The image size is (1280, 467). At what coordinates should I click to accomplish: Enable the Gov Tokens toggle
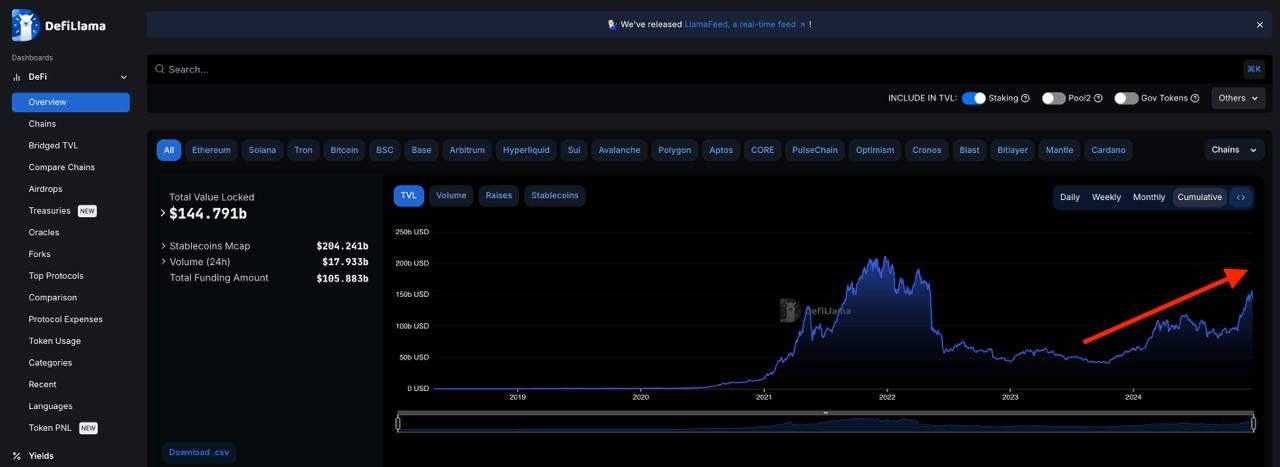(1126, 98)
